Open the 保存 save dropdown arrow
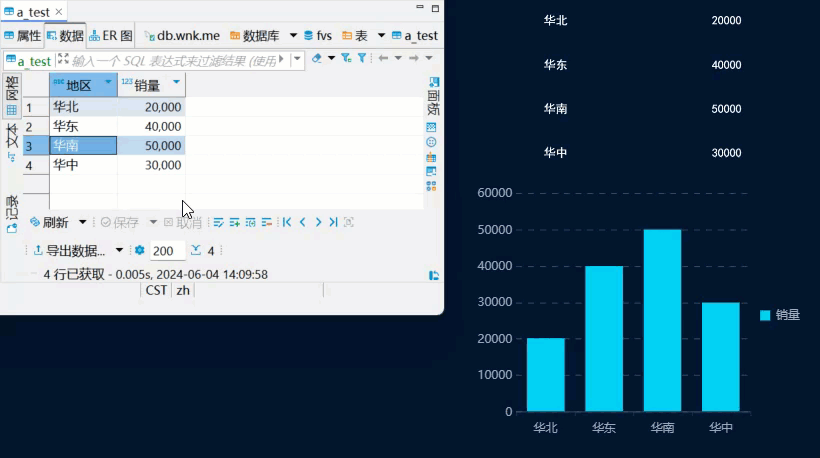This screenshot has width=820, height=458. 153,222
